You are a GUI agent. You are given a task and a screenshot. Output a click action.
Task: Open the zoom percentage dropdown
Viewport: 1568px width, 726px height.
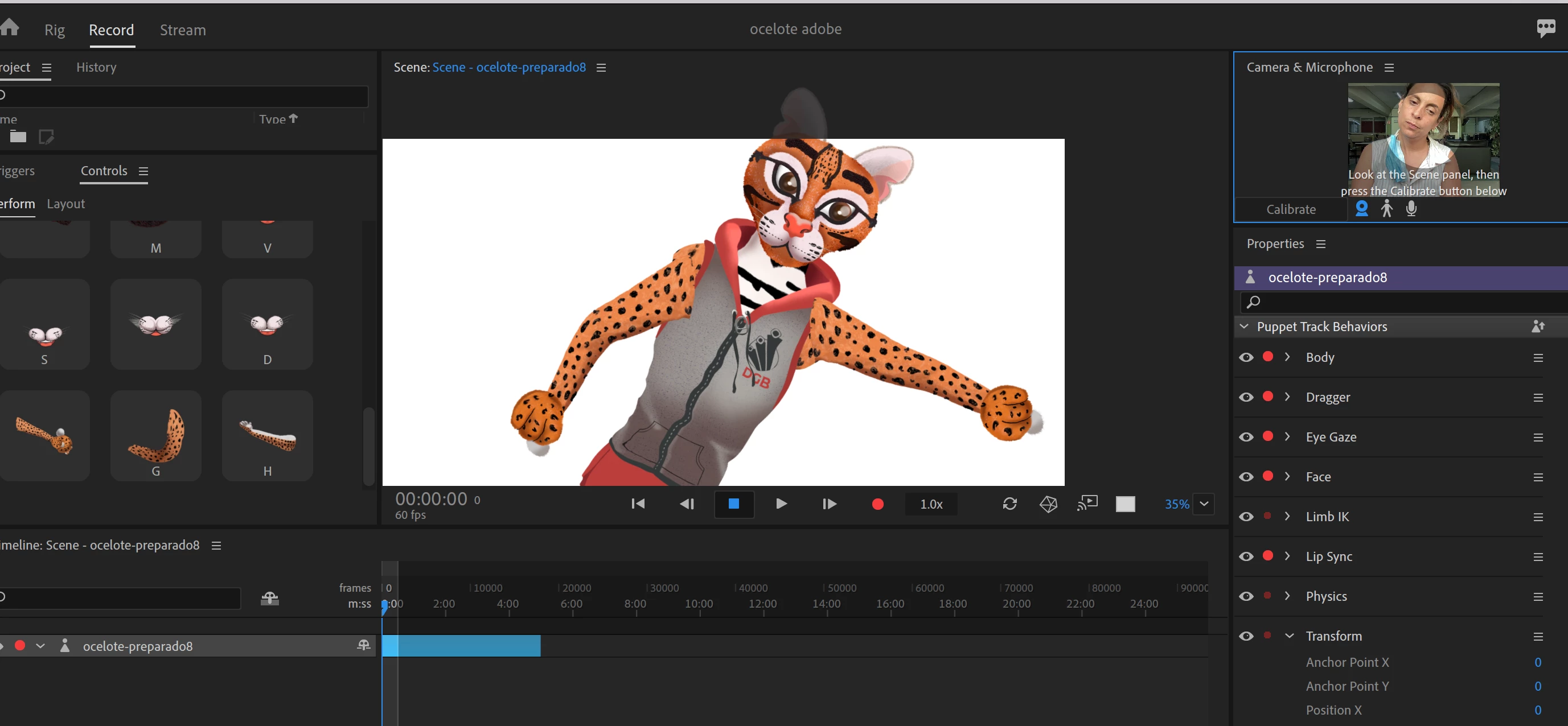click(1204, 504)
